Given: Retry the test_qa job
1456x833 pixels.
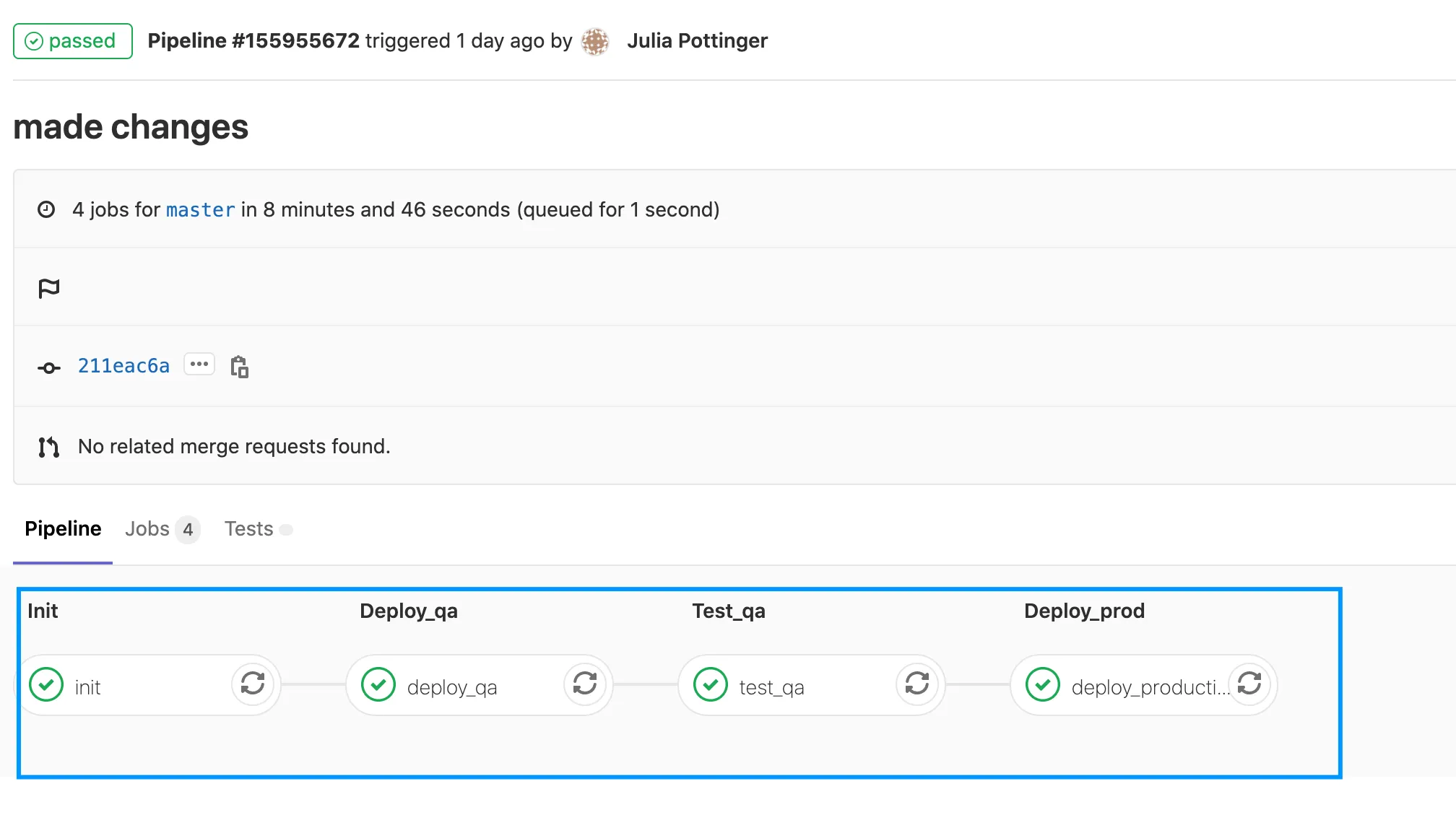Looking at the screenshot, I should pos(917,684).
